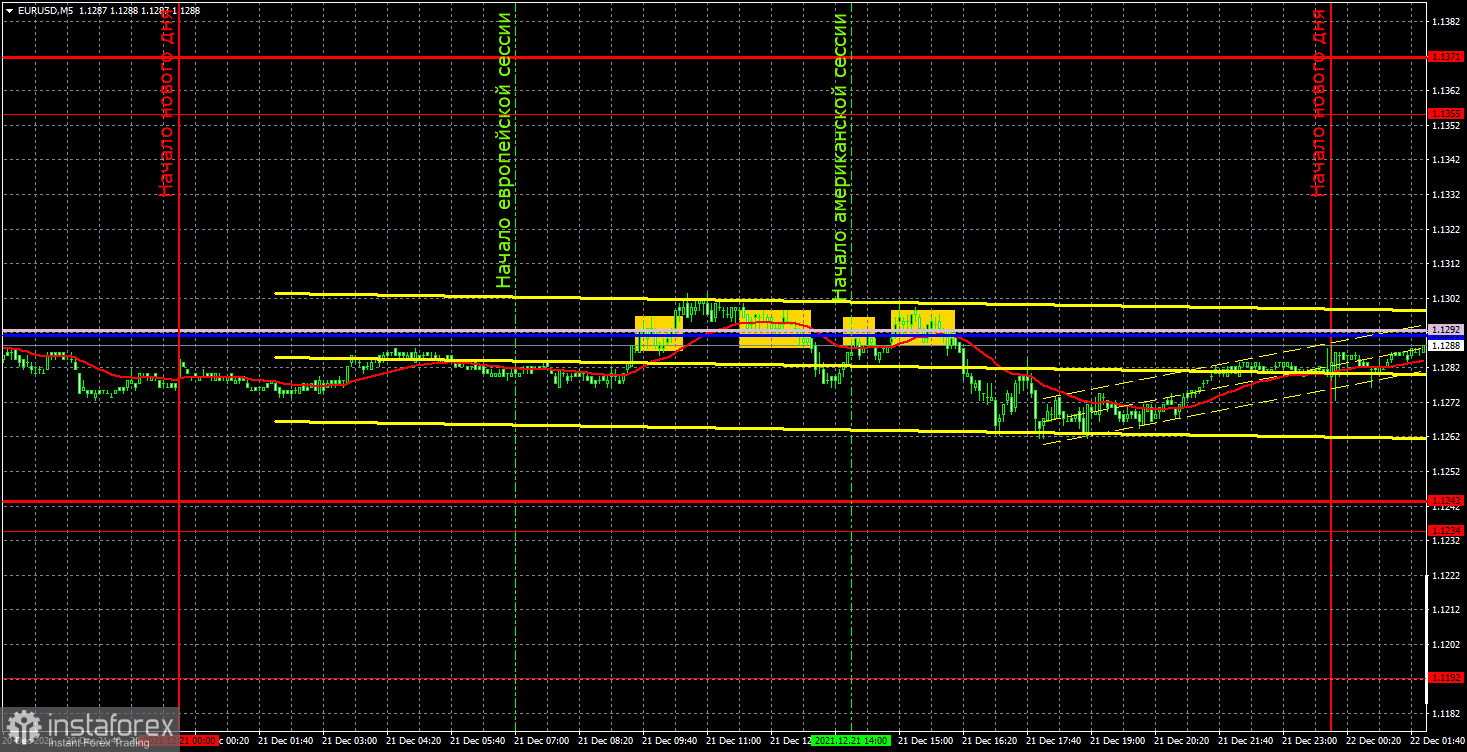Click the 1.1302 price scale value
Viewport: 1467px width, 752px height.
(1446, 299)
